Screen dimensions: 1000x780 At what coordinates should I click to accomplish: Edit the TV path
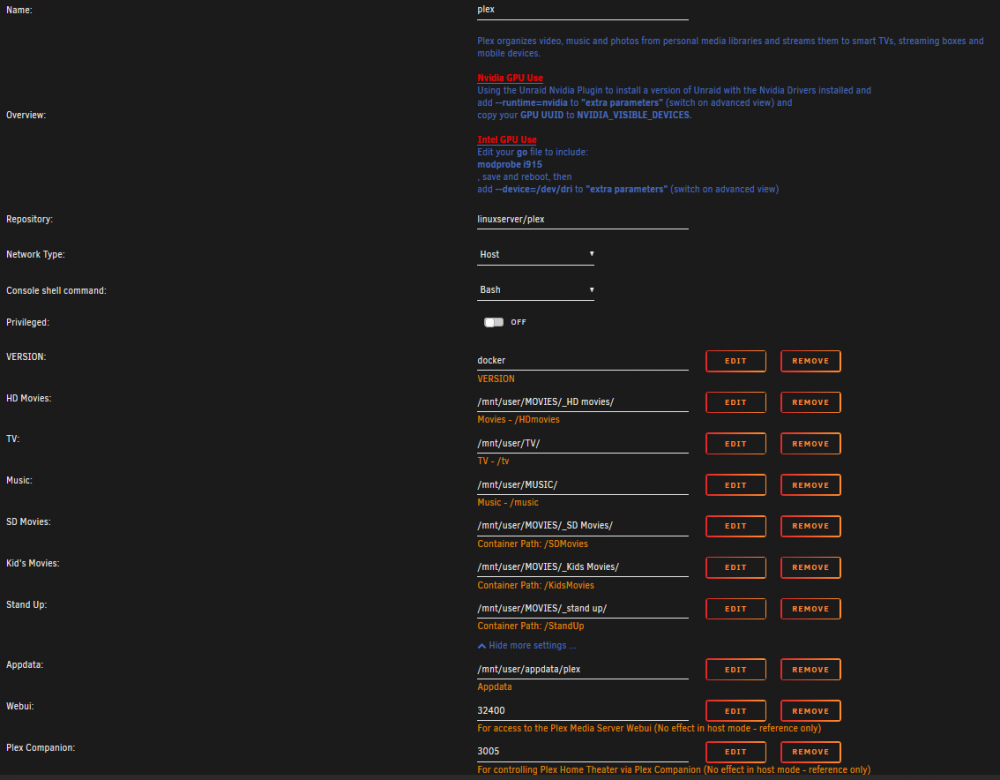pyautogui.click(x=735, y=444)
